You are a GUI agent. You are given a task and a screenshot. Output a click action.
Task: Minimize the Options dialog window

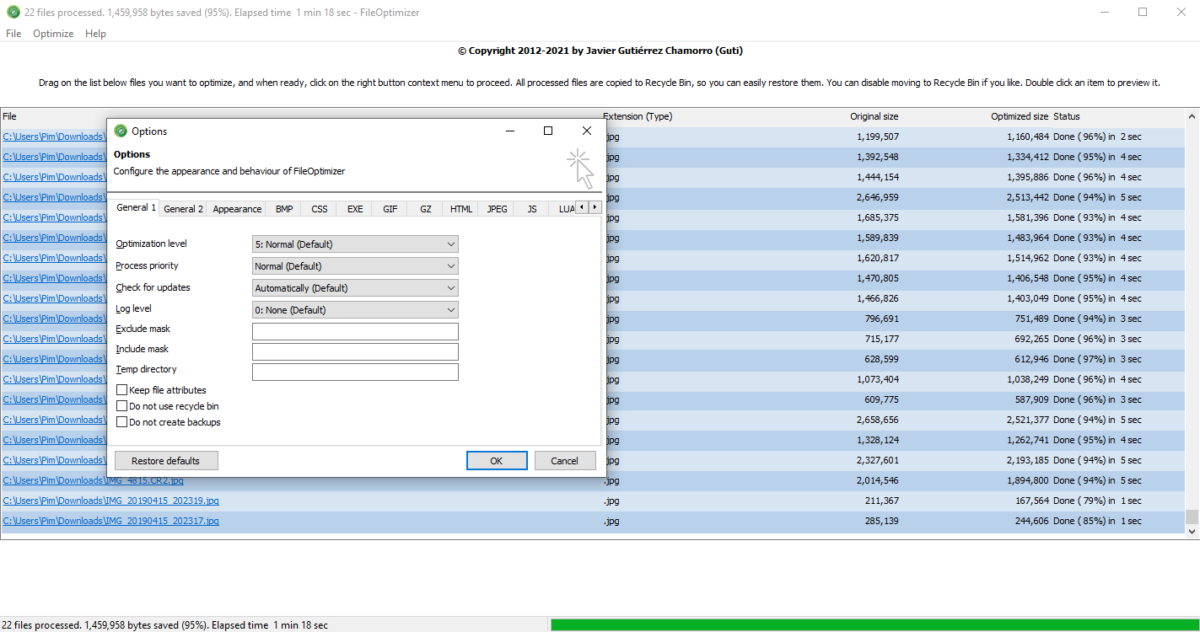(x=509, y=131)
